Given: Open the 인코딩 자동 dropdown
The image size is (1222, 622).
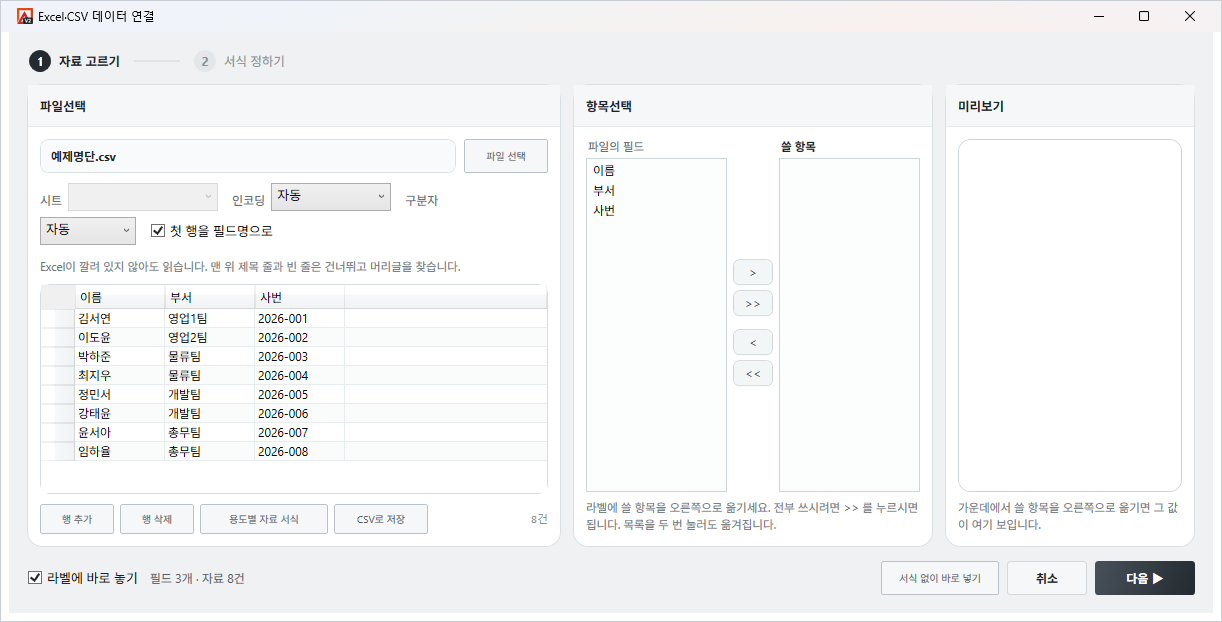Looking at the screenshot, I should [331, 197].
